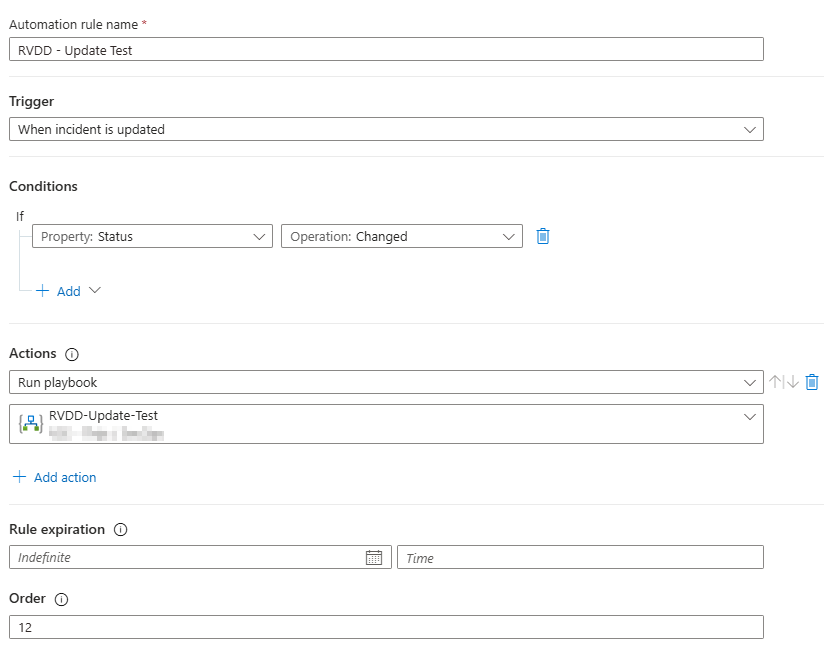Move the action down with down arrow
This screenshot has height=658, width=827.
click(x=792, y=382)
